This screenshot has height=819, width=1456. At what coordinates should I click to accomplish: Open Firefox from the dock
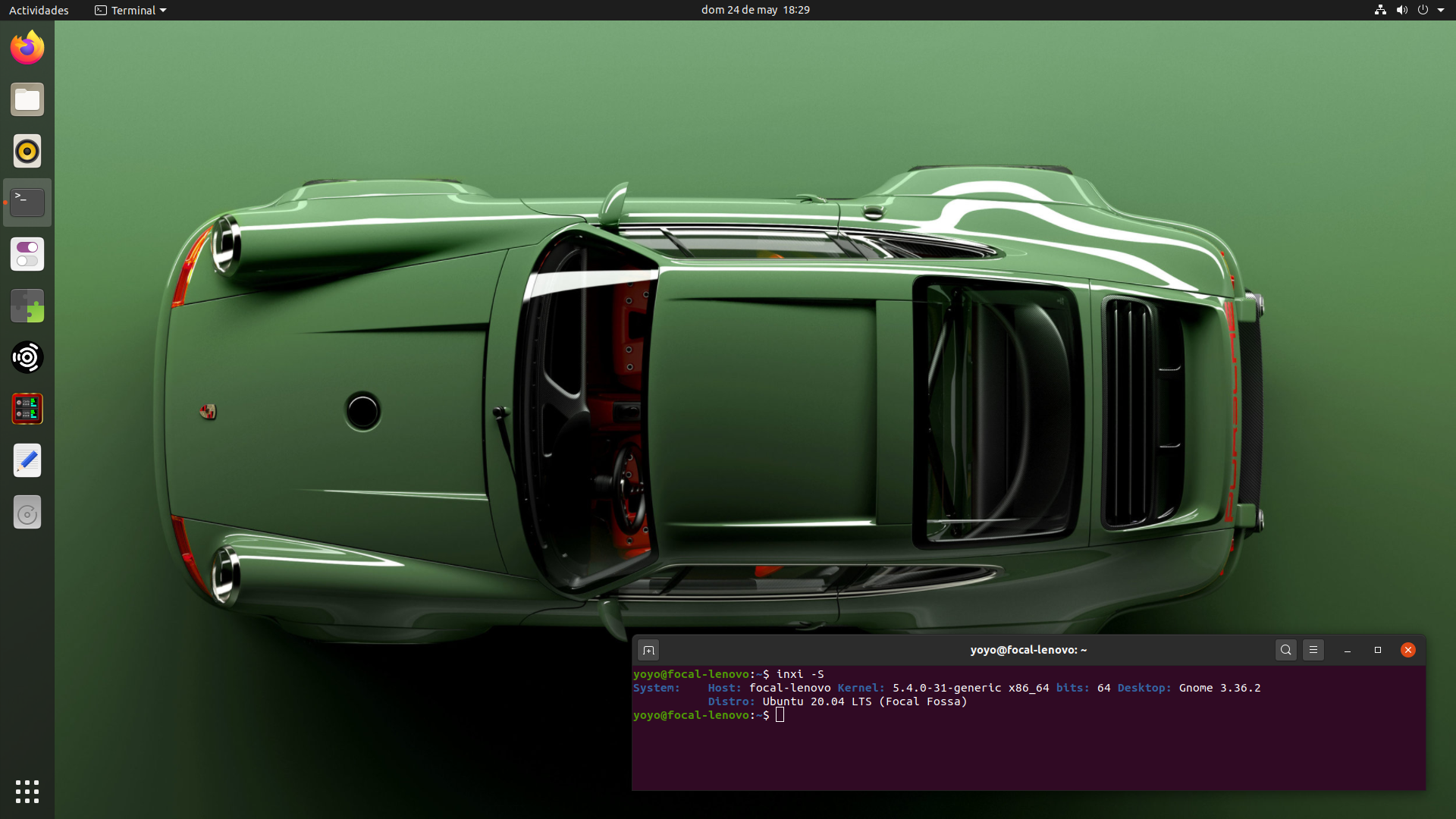click(x=27, y=48)
